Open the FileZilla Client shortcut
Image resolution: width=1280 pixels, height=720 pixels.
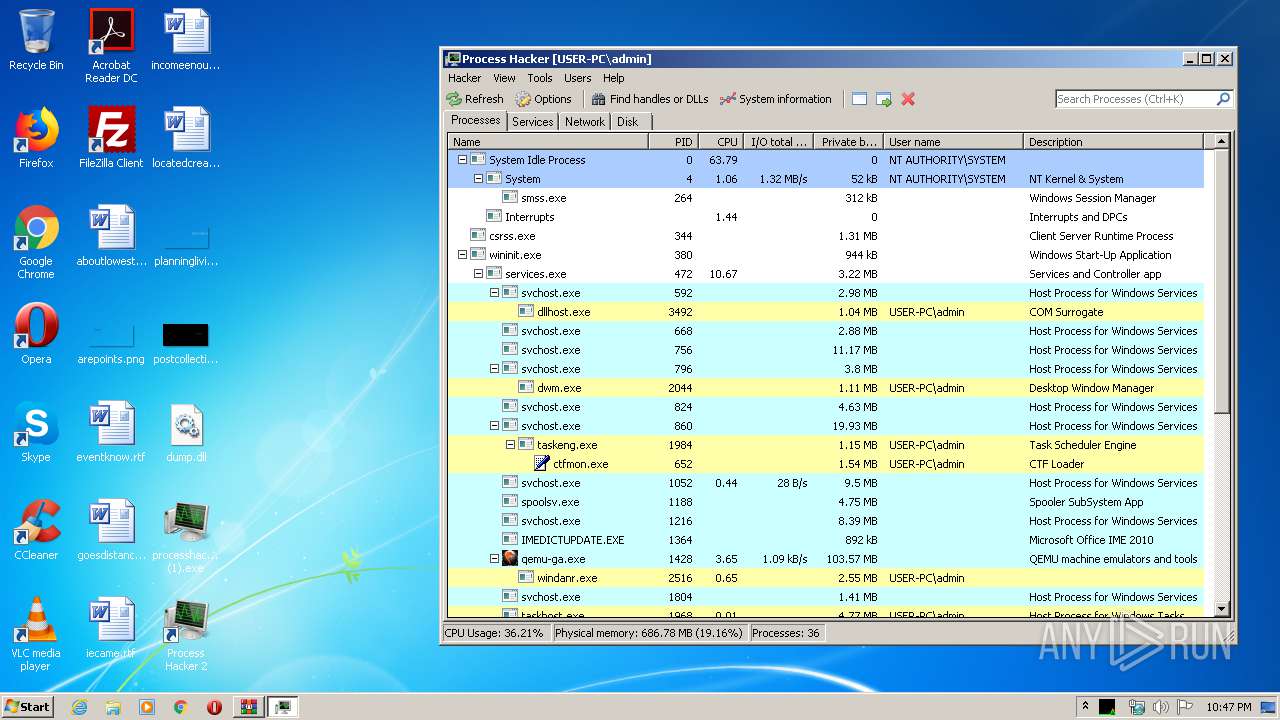click(111, 137)
